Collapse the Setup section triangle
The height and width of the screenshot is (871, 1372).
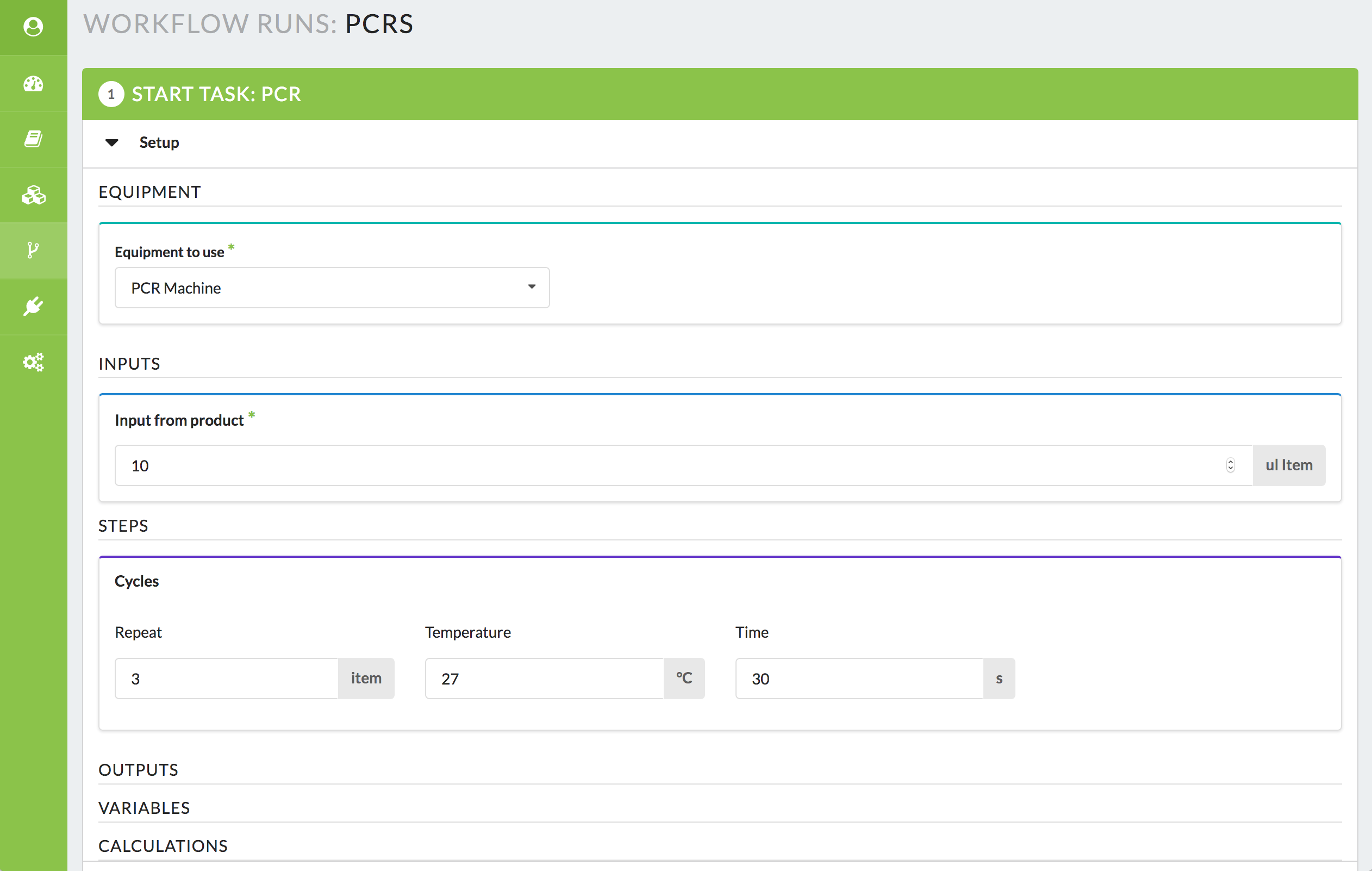(x=111, y=142)
